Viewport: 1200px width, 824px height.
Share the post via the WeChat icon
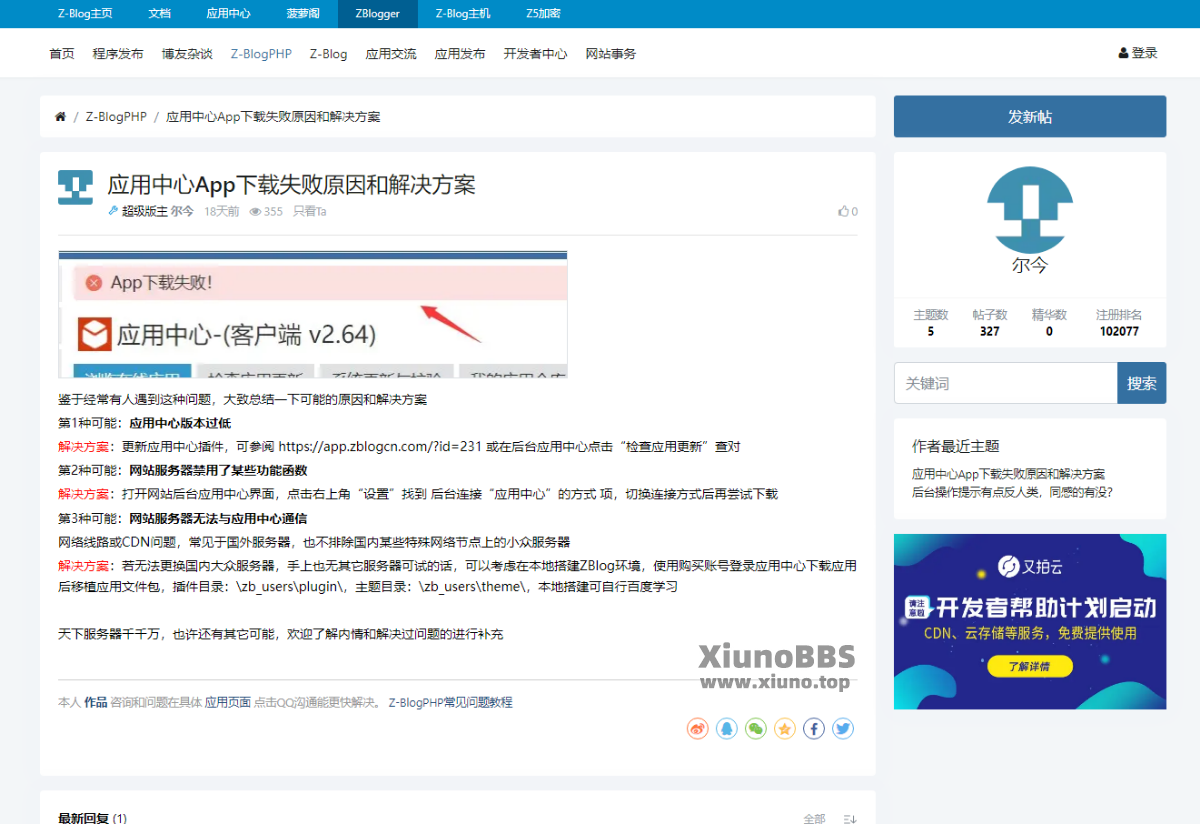click(756, 729)
